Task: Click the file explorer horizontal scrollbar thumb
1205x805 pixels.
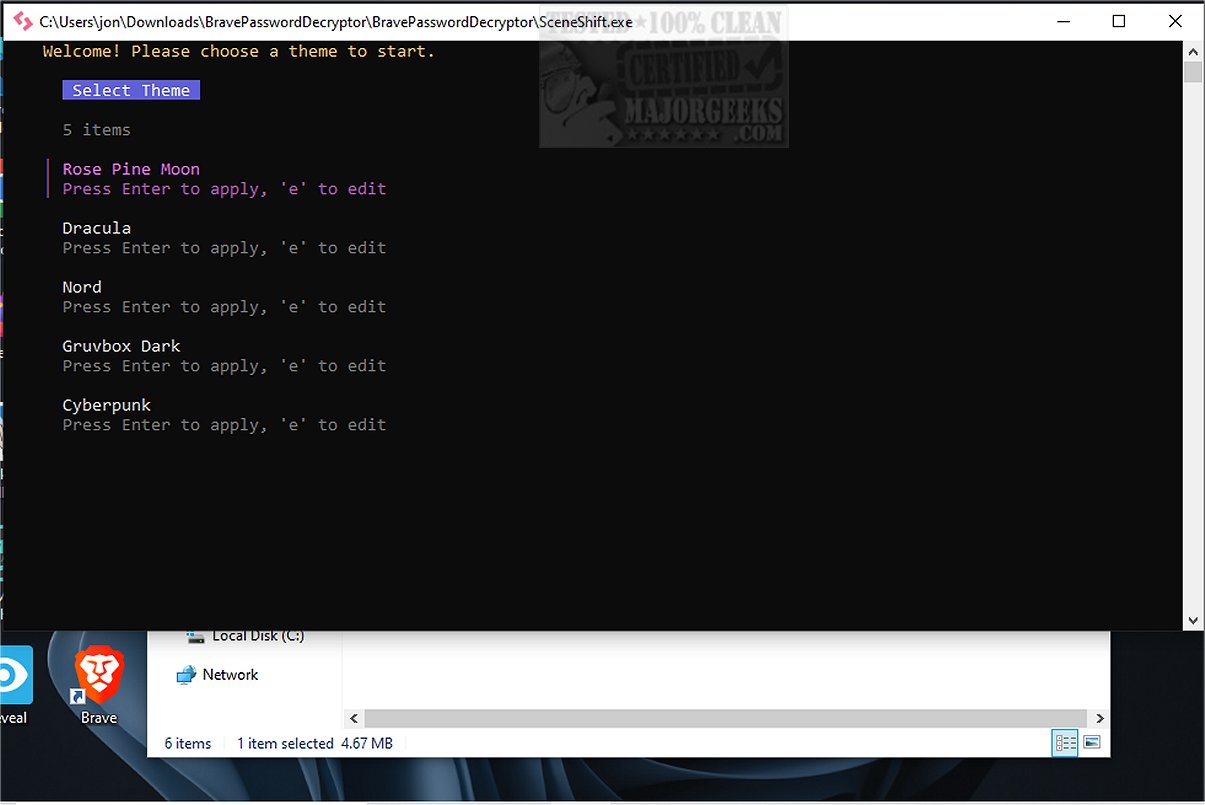Action: pyautogui.click(x=725, y=718)
